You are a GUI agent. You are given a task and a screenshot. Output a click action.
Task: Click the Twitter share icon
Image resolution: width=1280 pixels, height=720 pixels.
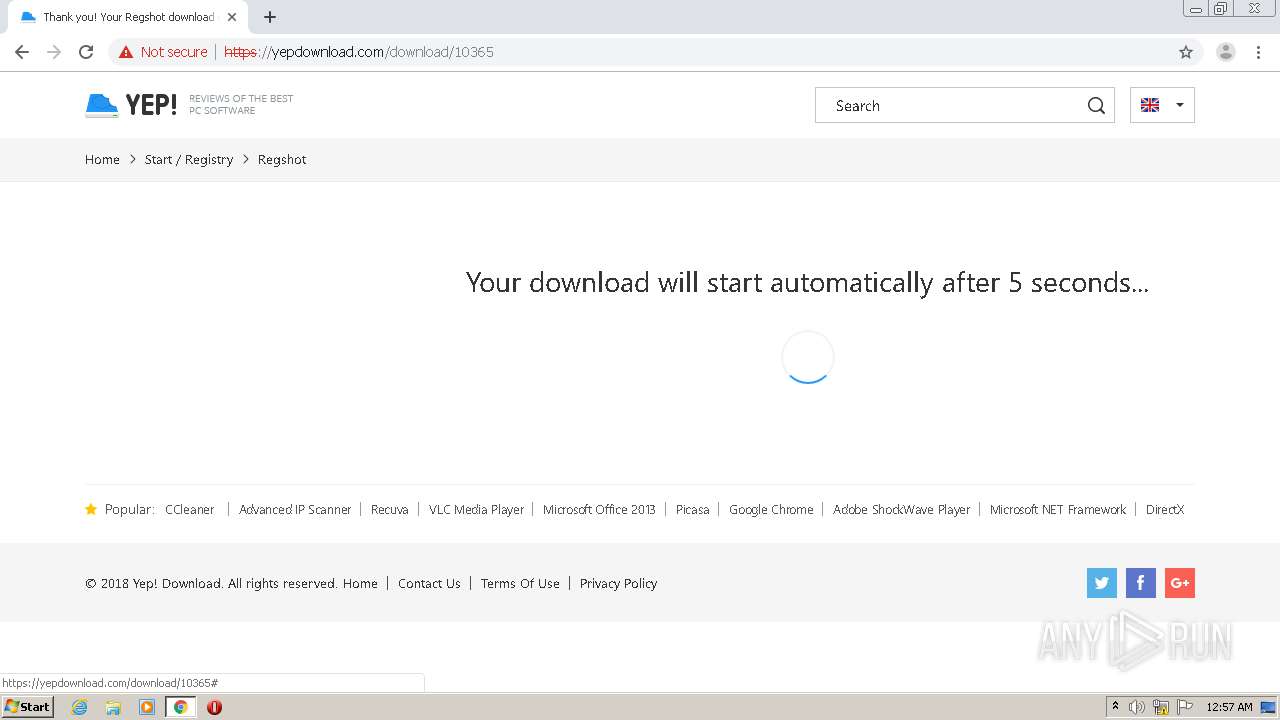tap(1102, 583)
